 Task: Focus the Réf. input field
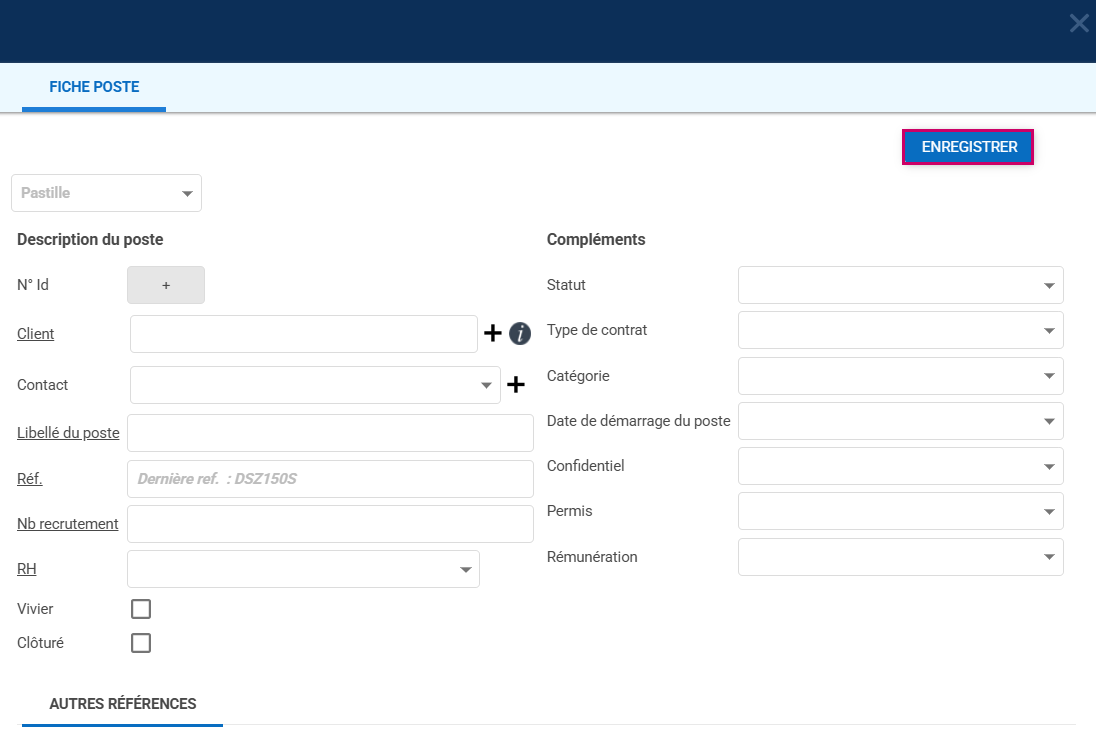330,479
